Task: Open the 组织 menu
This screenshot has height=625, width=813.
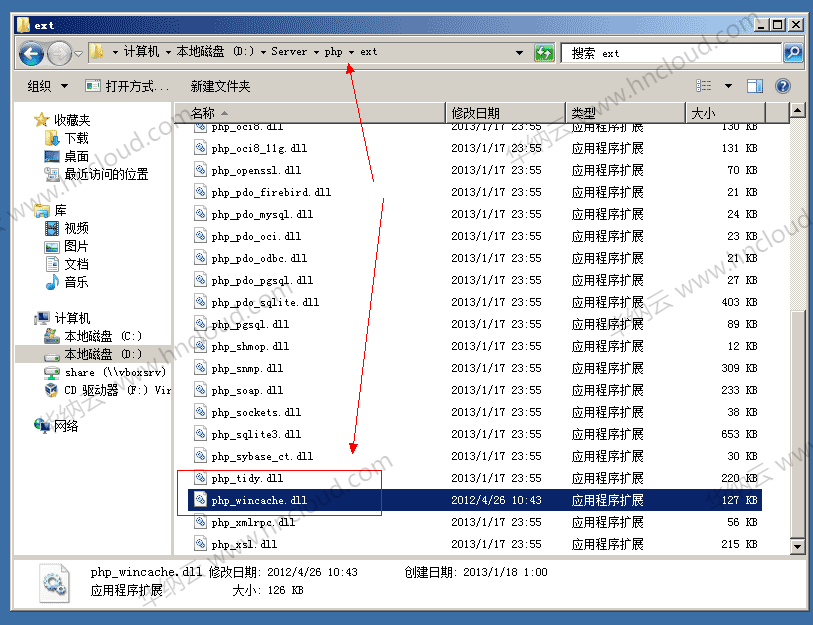Action: (47, 86)
